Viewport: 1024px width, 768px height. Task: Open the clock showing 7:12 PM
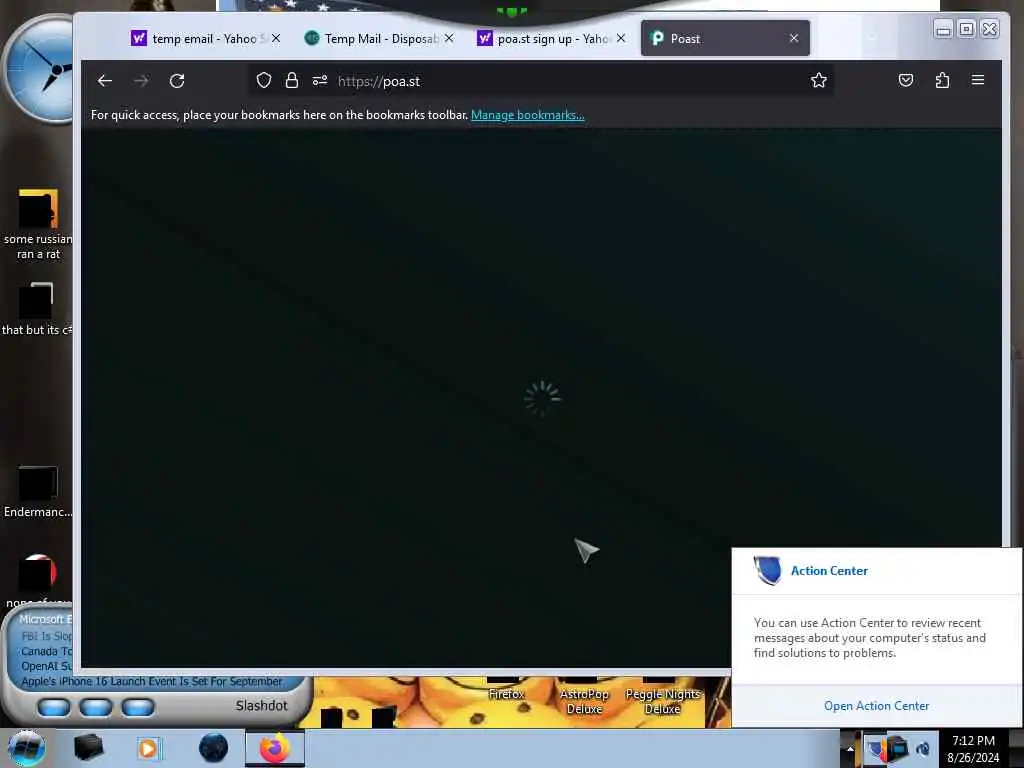[x=973, y=749]
